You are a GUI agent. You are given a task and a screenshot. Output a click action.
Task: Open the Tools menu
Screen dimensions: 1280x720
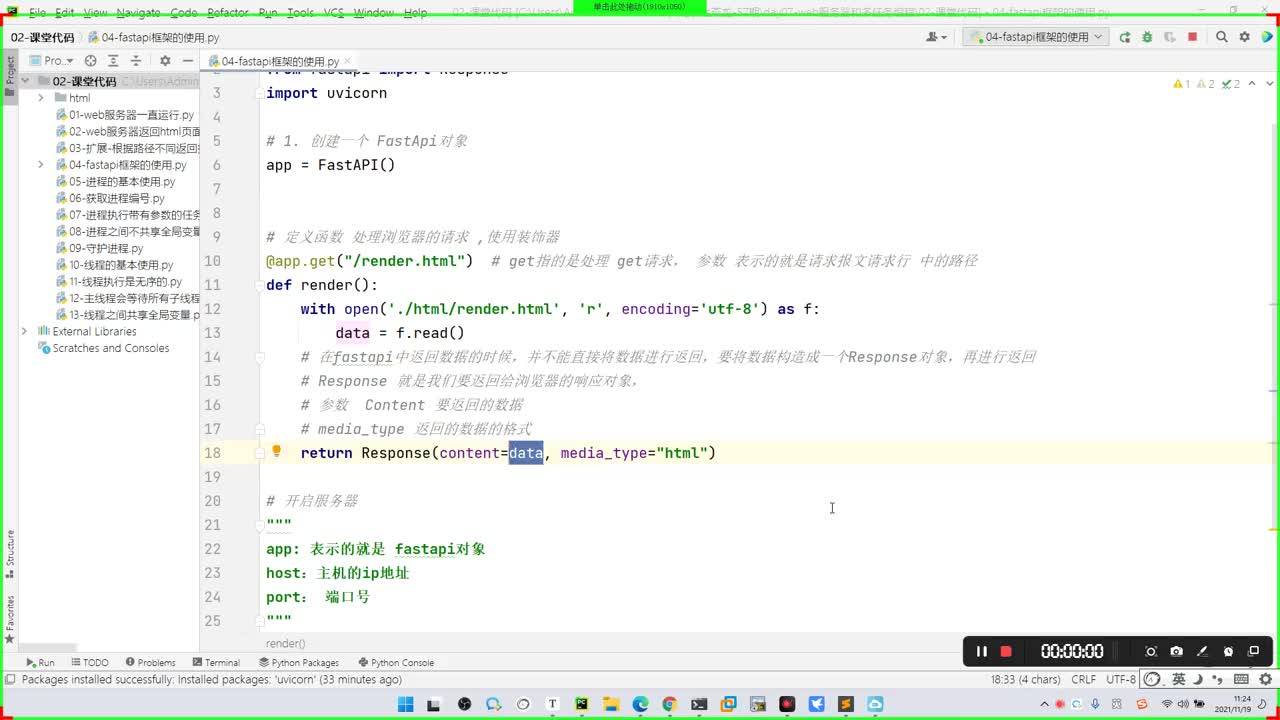coord(300,13)
